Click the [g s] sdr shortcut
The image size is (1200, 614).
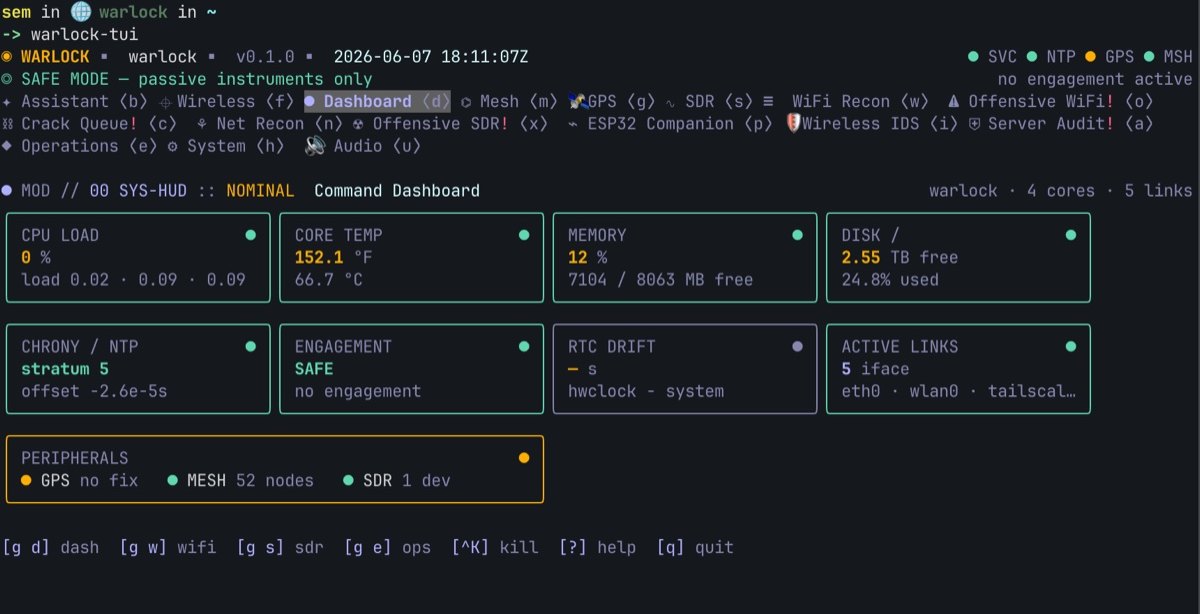tap(281, 547)
